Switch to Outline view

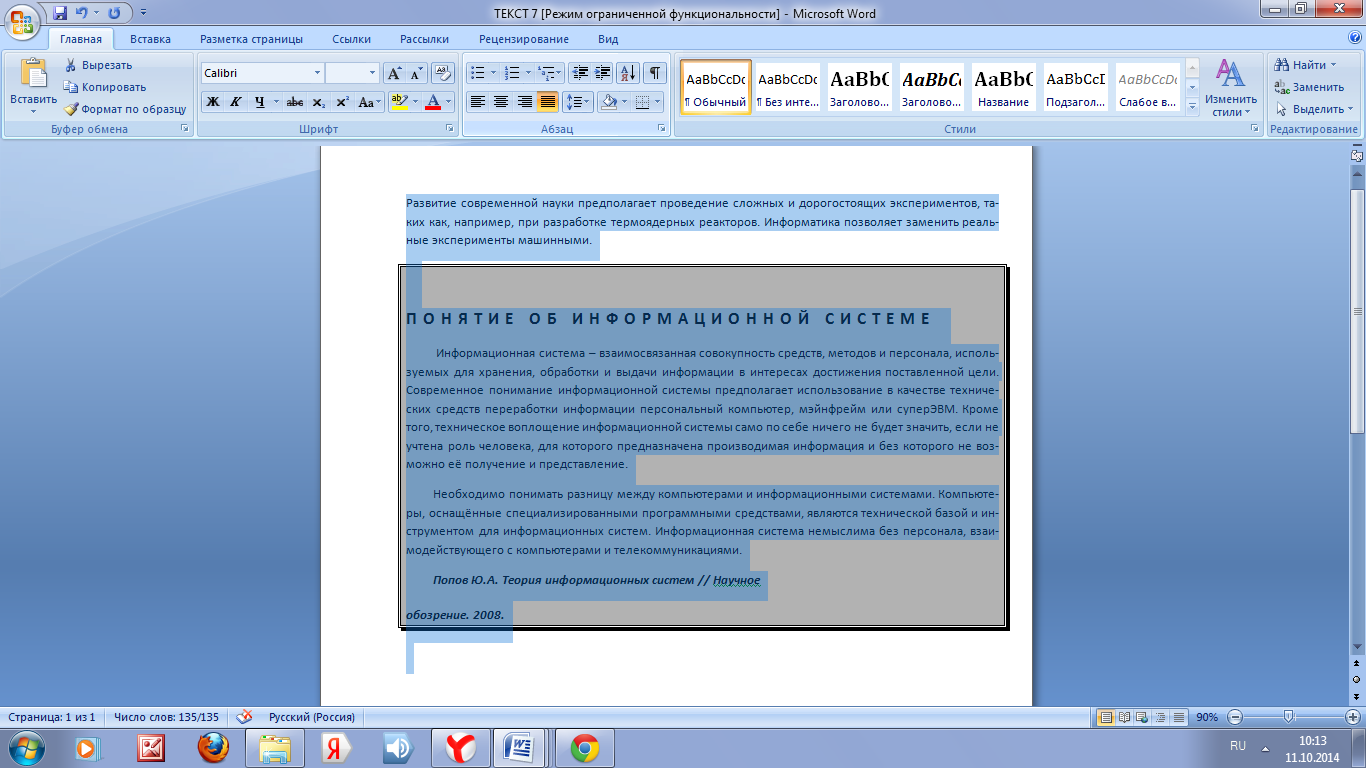1159,717
